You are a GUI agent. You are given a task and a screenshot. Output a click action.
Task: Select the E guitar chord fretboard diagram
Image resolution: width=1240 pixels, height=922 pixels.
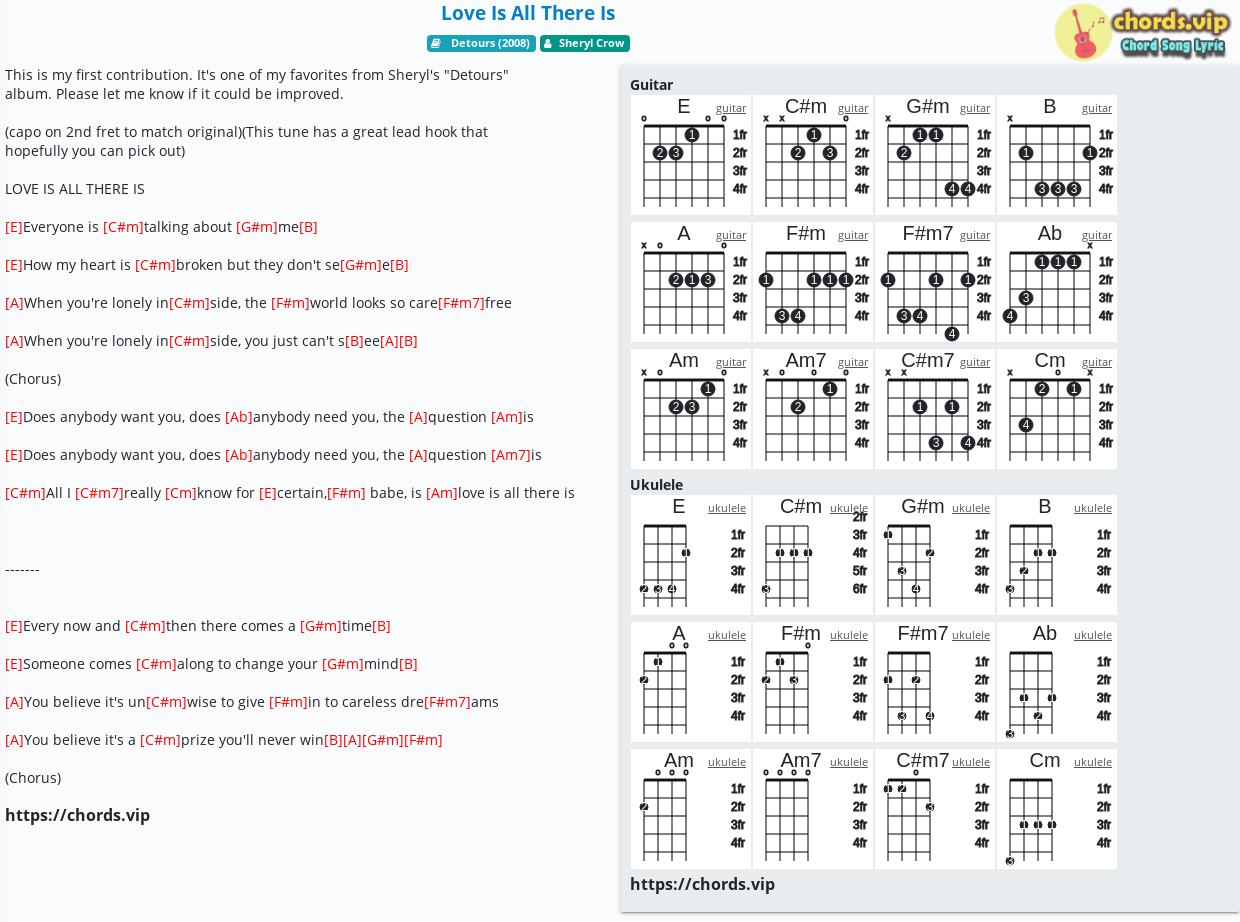pos(691,155)
